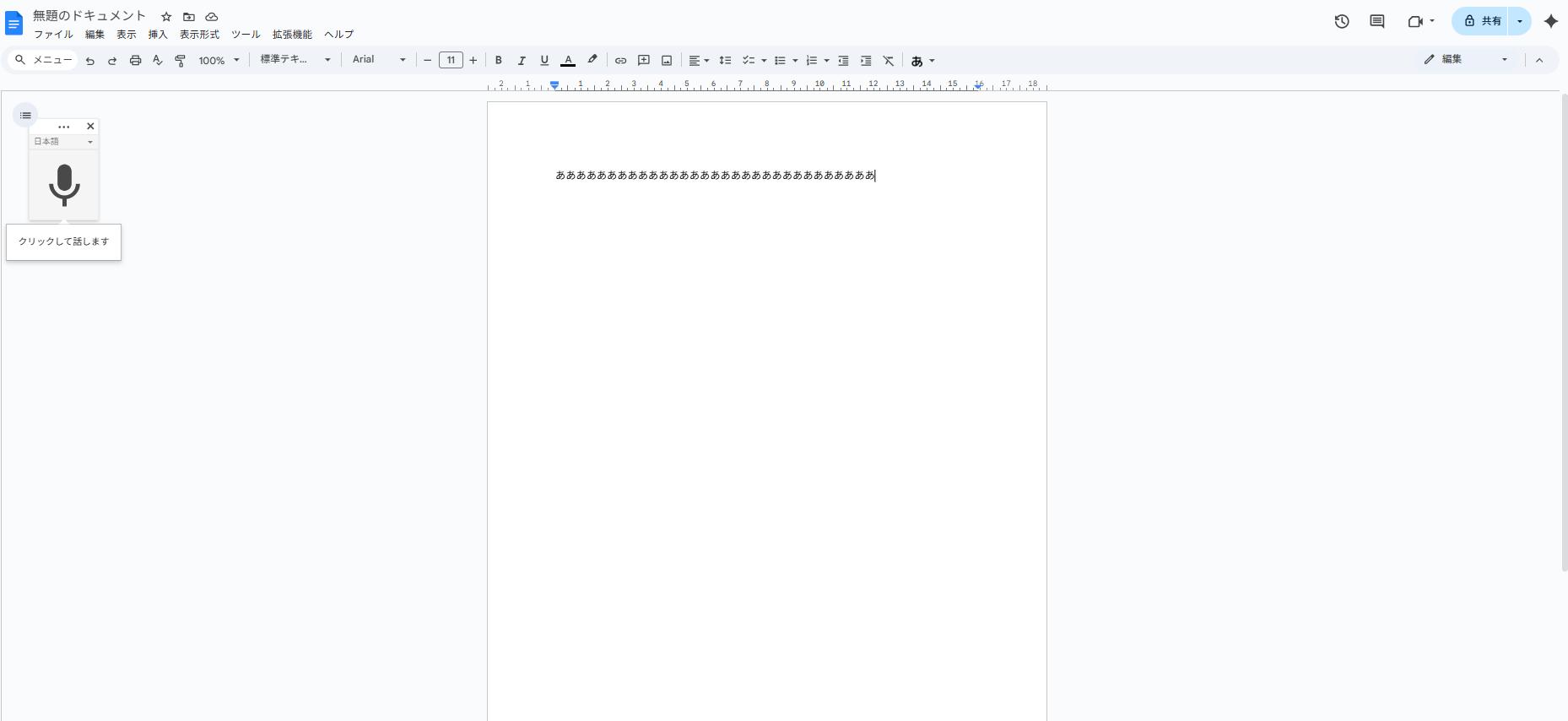Open the 挿入 menu
1568x721 pixels.
(158, 35)
